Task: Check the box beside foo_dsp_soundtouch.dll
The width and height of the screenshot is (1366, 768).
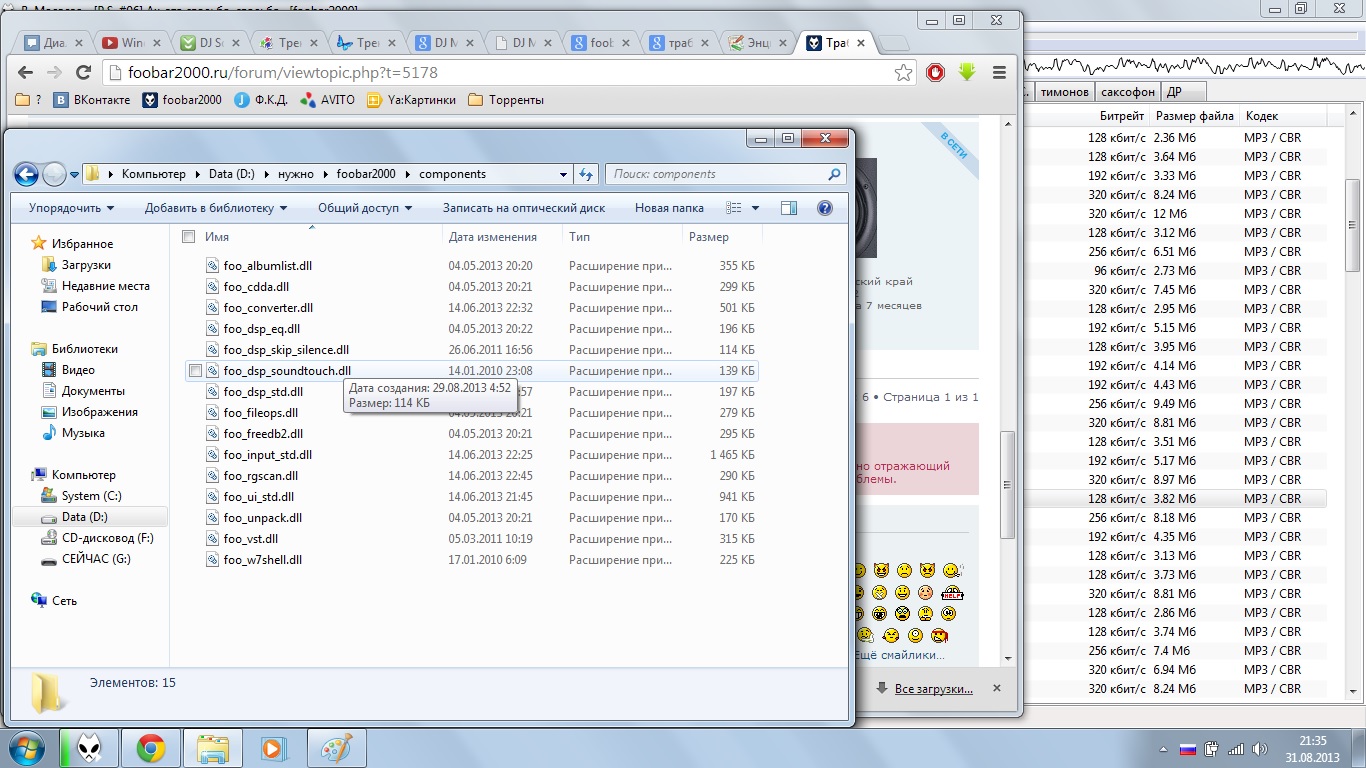Action: pos(196,371)
